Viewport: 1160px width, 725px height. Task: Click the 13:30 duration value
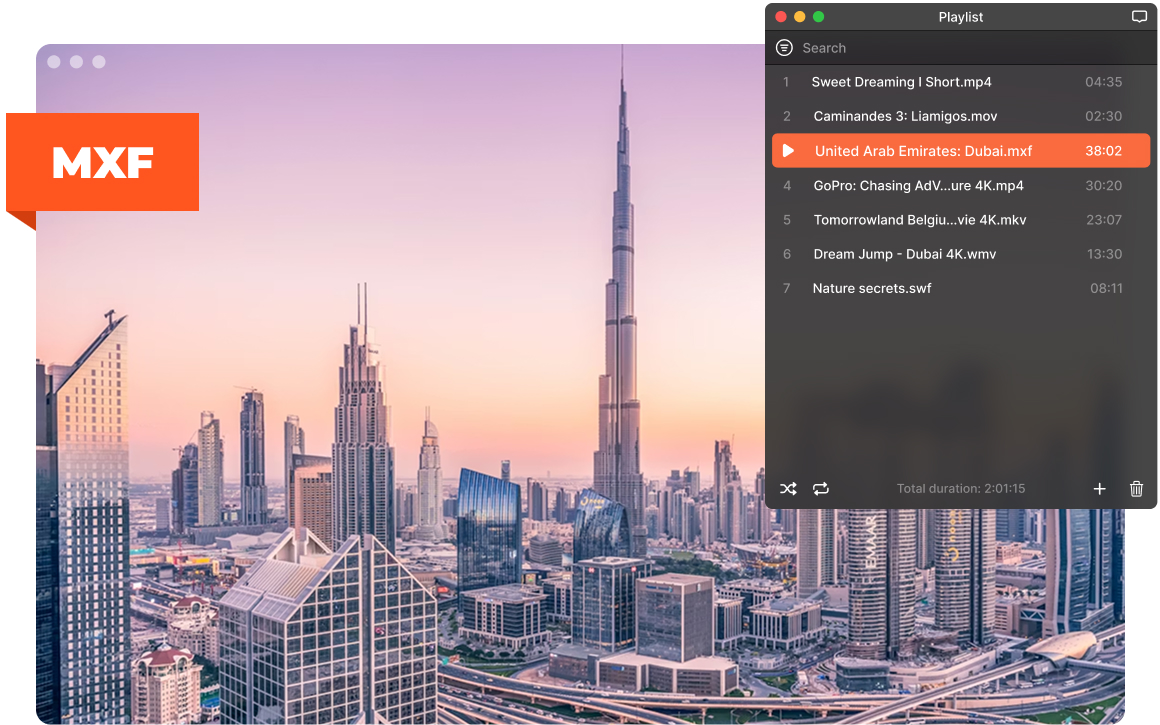coord(1104,254)
